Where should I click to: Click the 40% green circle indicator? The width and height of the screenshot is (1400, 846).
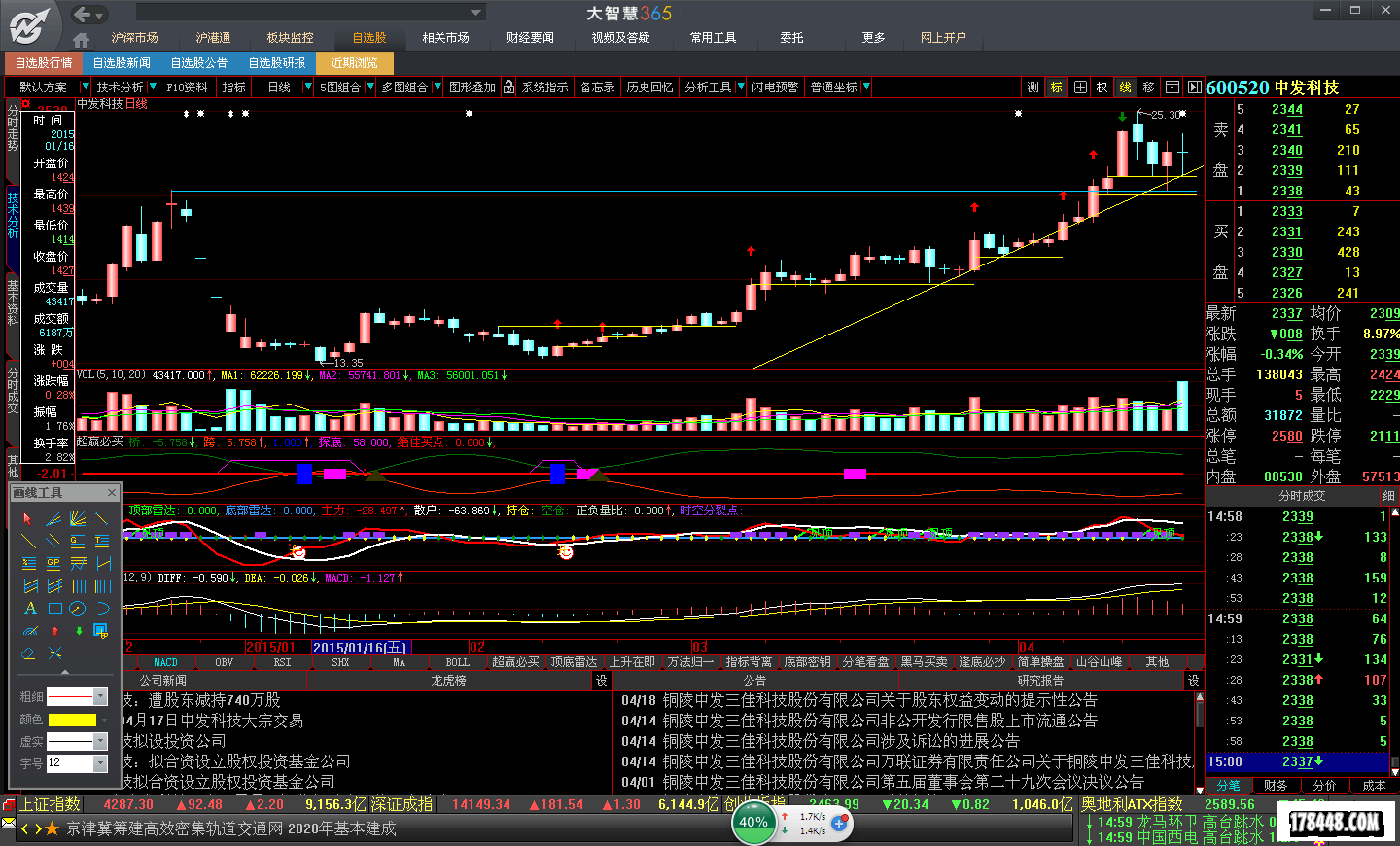pos(753,822)
